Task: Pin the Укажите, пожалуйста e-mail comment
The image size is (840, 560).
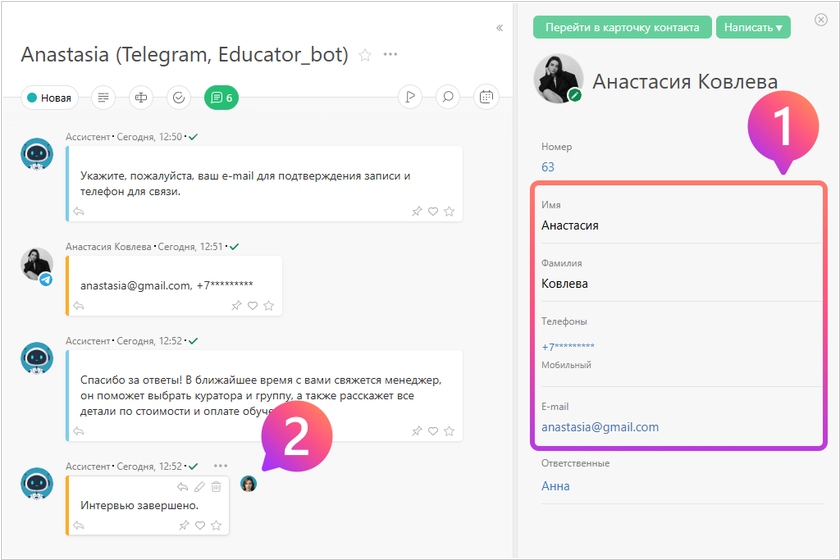Action: pyautogui.click(x=417, y=211)
